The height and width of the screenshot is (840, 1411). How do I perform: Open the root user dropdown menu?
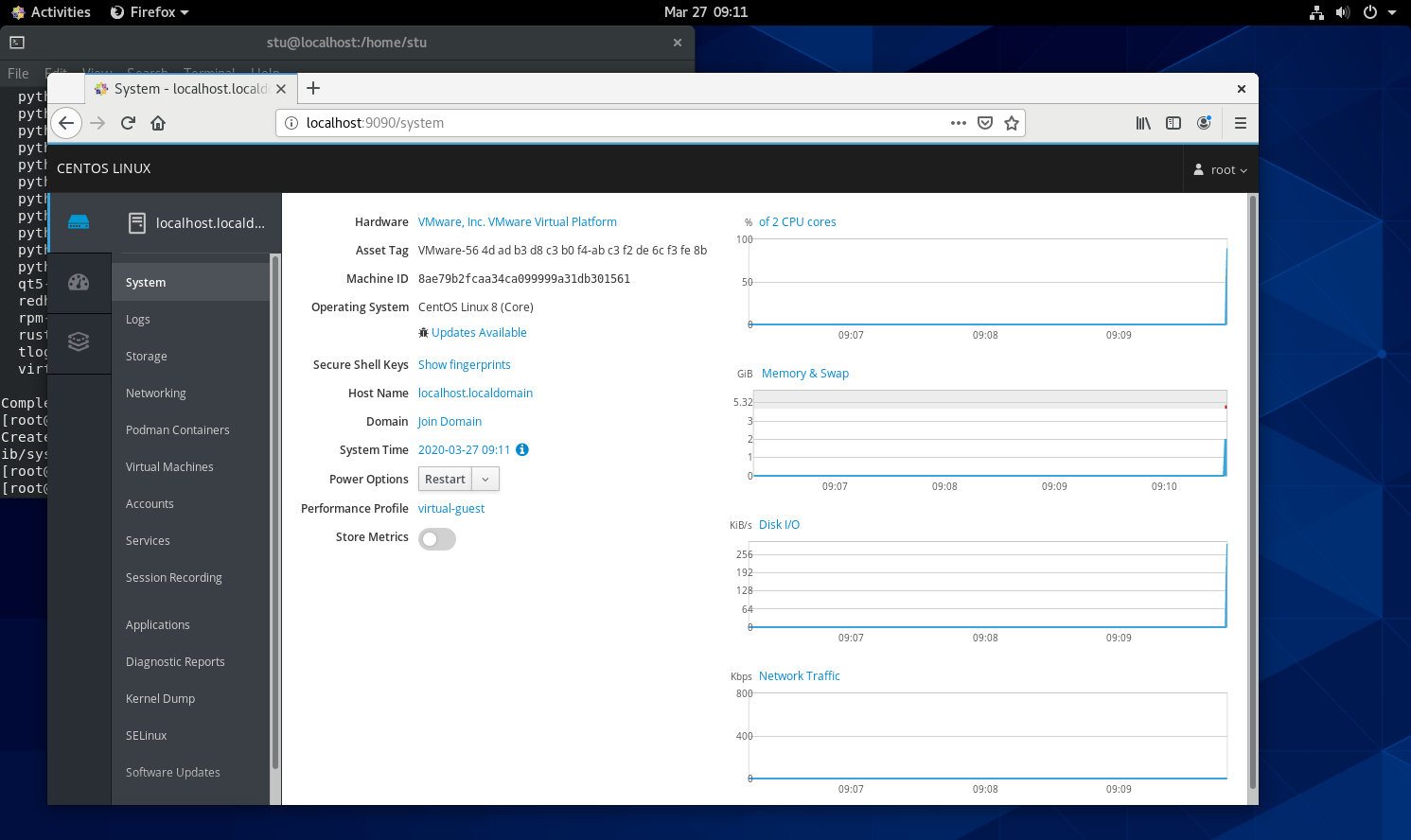click(1221, 170)
